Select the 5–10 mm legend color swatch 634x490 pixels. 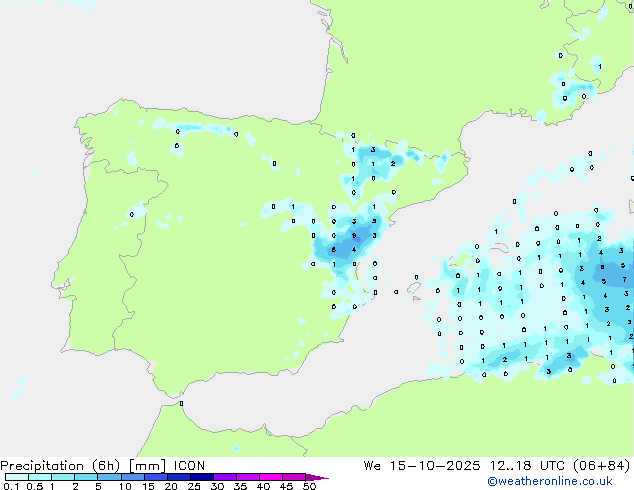pyautogui.click(x=109, y=477)
